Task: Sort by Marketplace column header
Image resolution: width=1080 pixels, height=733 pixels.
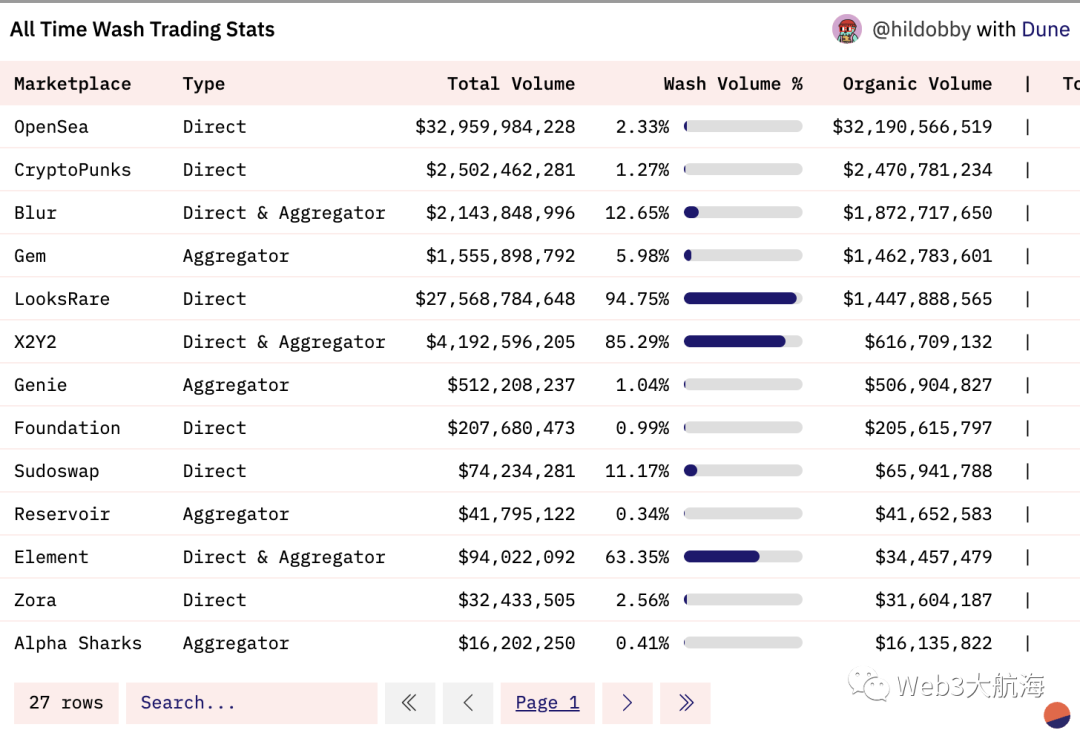Action: click(x=72, y=84)
